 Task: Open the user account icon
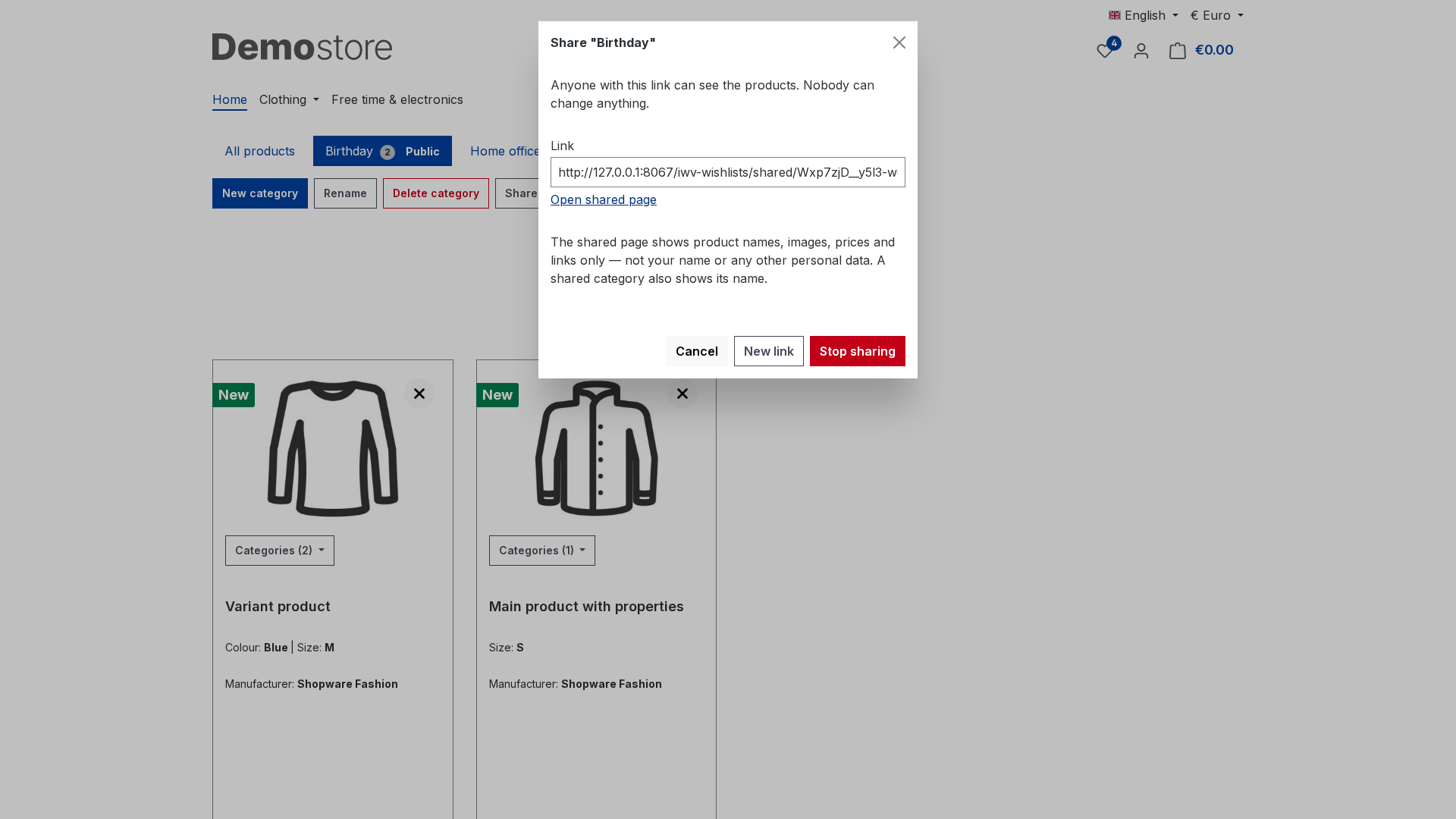1141,51
